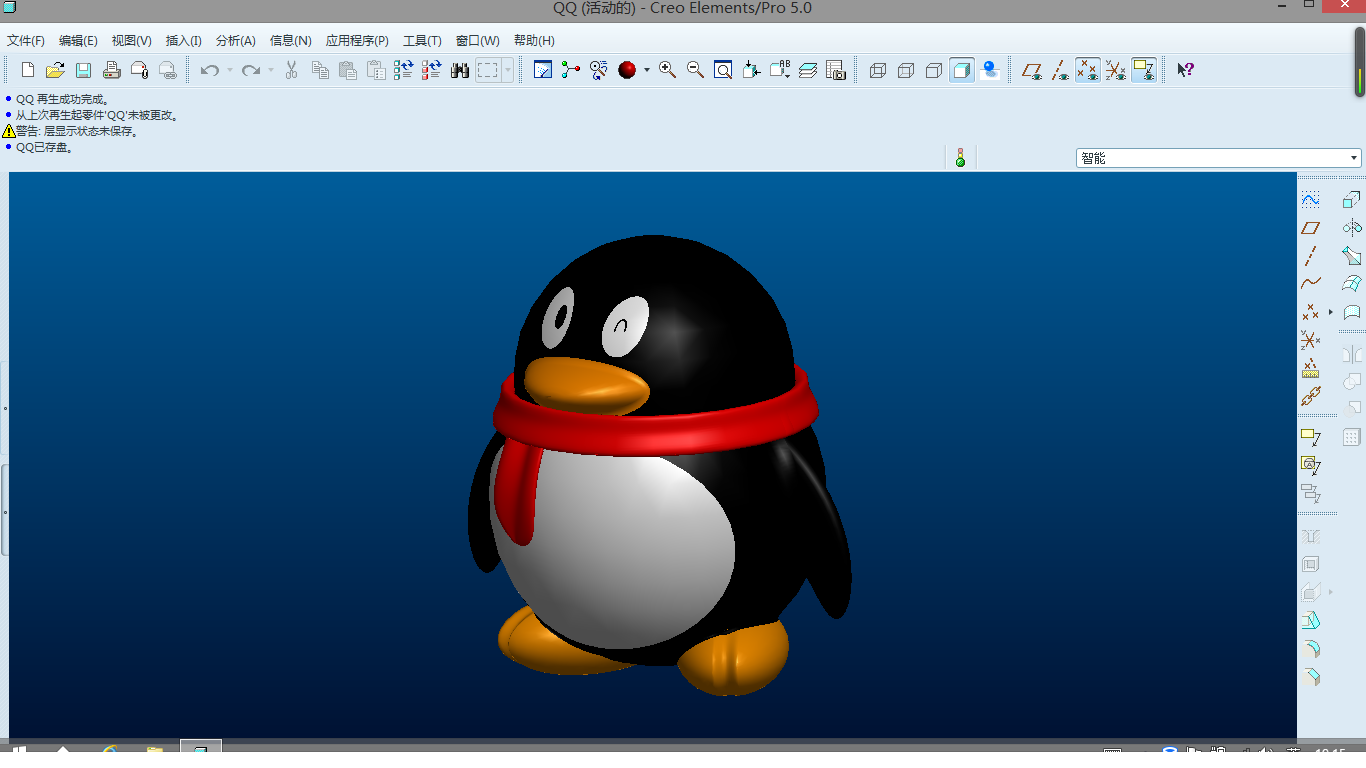
Task: Zoom in with magnifier plus icon
Action: pos(667,70)
